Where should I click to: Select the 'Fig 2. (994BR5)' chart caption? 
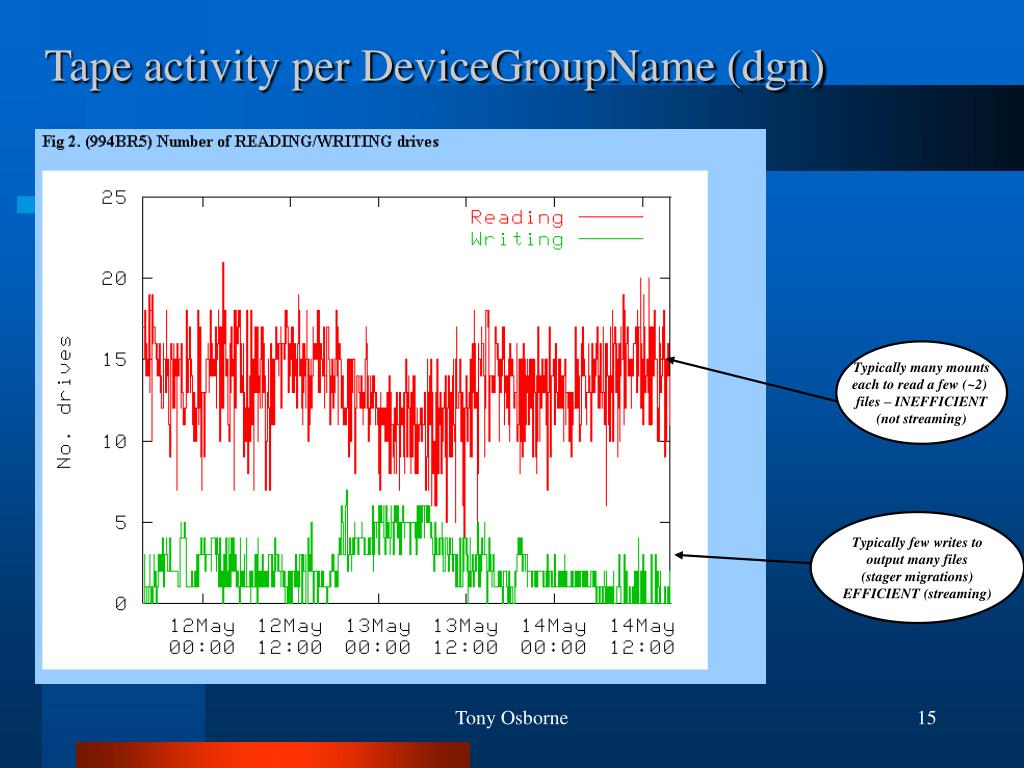(x=240, y=142)
